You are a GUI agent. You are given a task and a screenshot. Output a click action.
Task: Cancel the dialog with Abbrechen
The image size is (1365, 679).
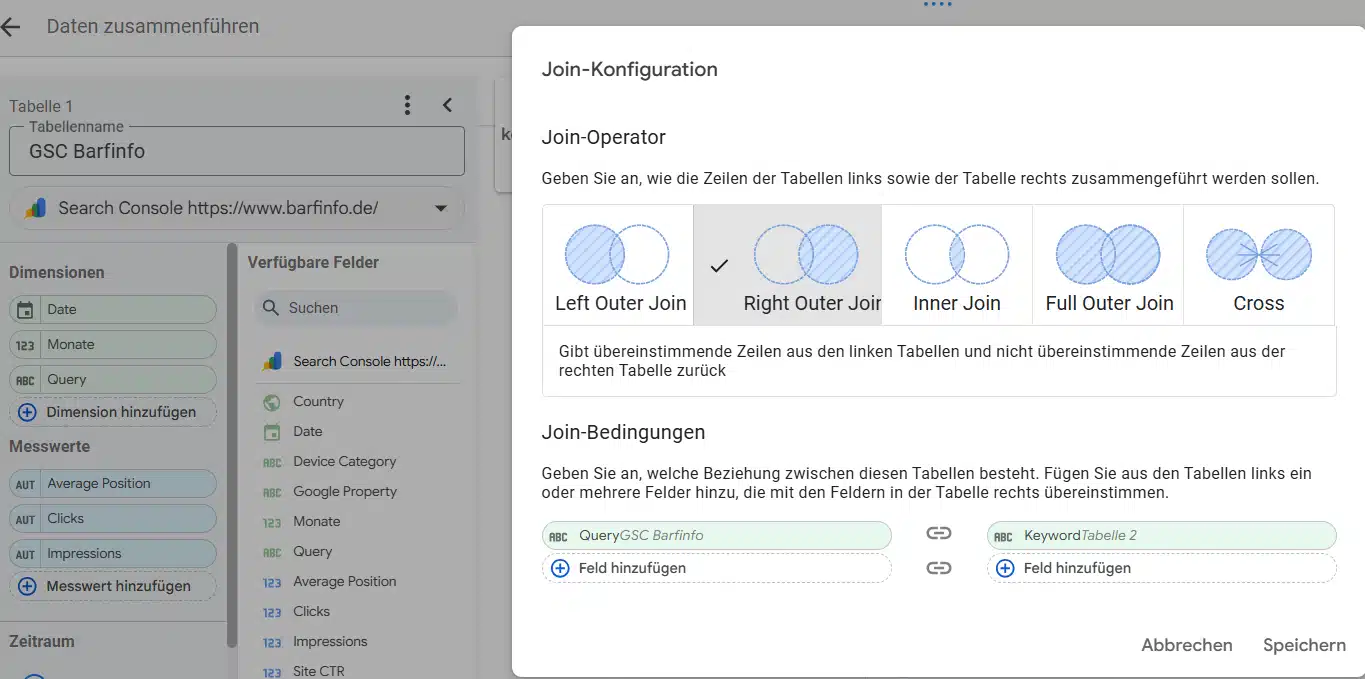1186,645
